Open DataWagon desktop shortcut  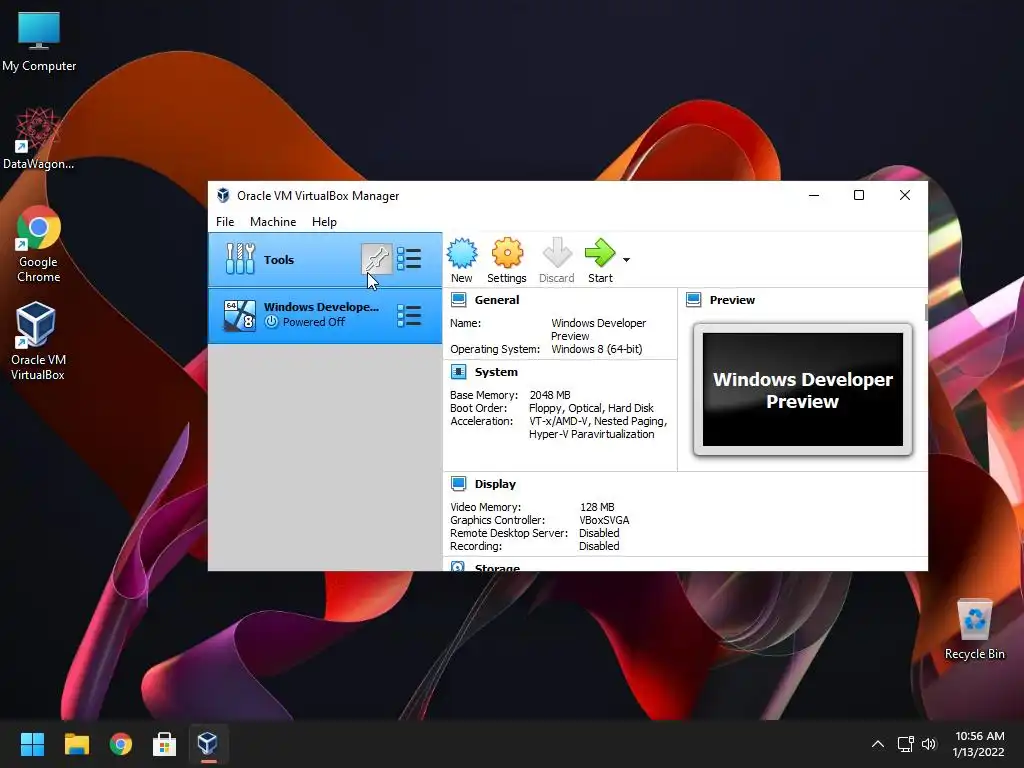[x=39, y=138]
